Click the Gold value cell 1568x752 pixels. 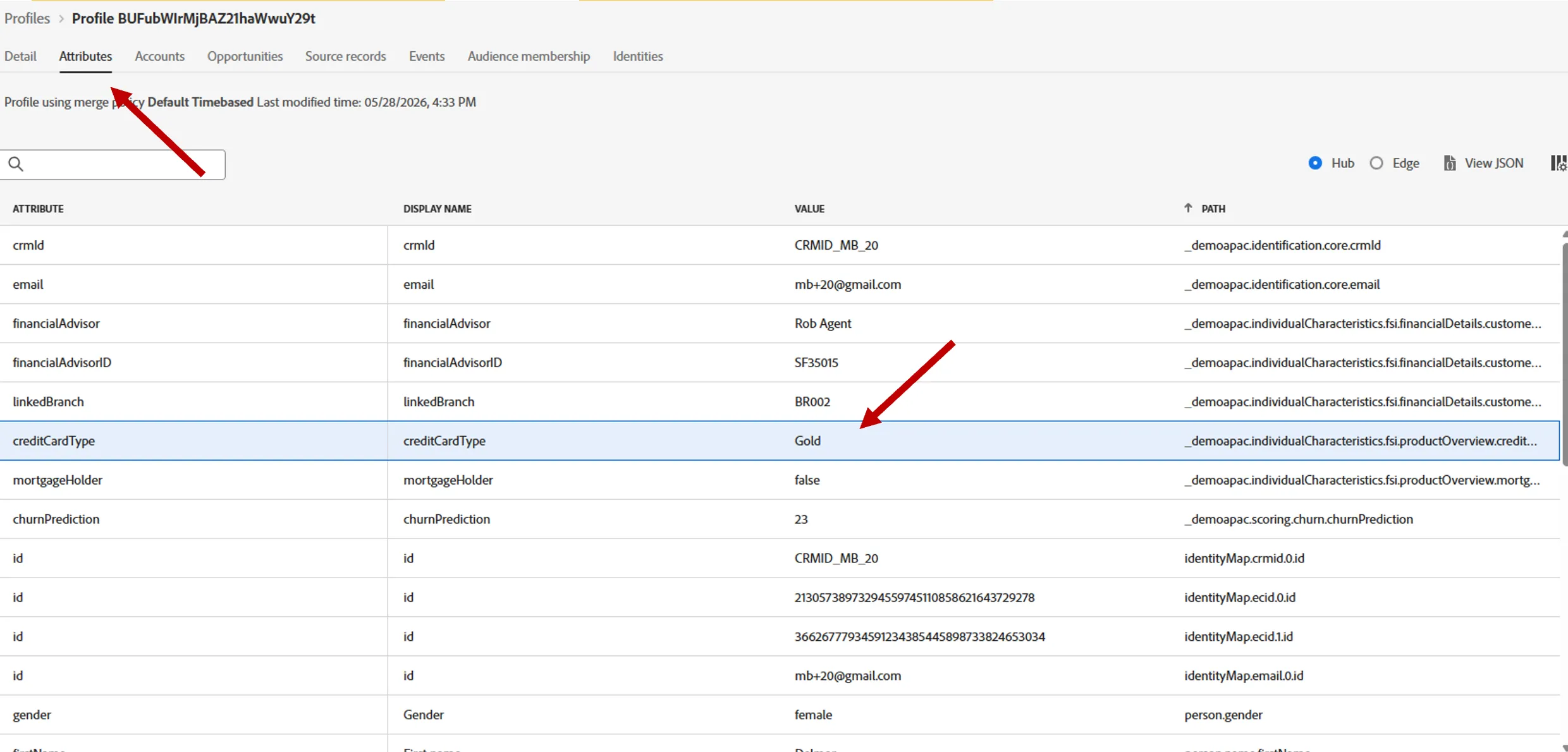pyautogui.click(x=807, y=441)
